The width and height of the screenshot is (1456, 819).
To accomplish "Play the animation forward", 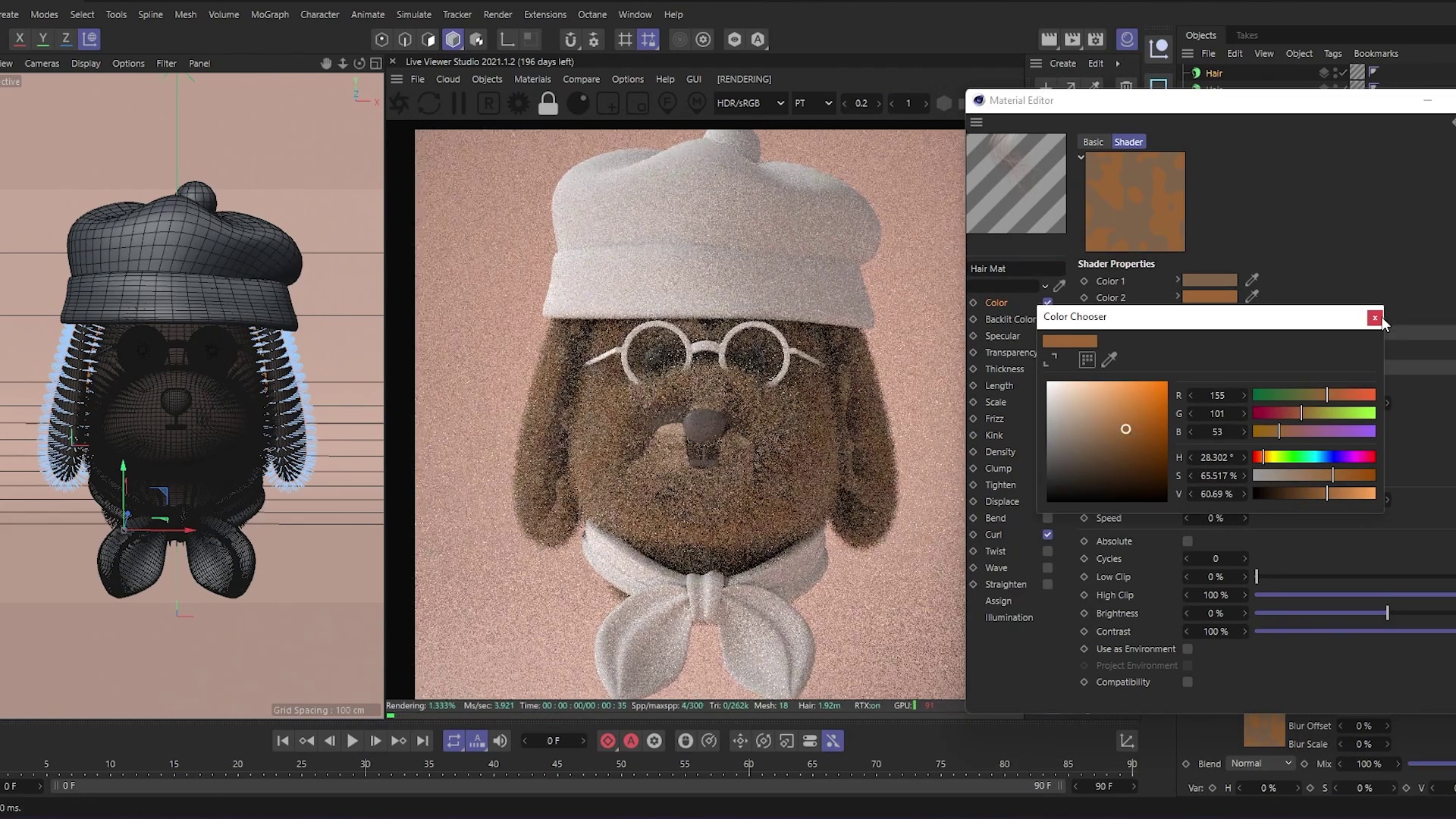I will click(353, 741).
